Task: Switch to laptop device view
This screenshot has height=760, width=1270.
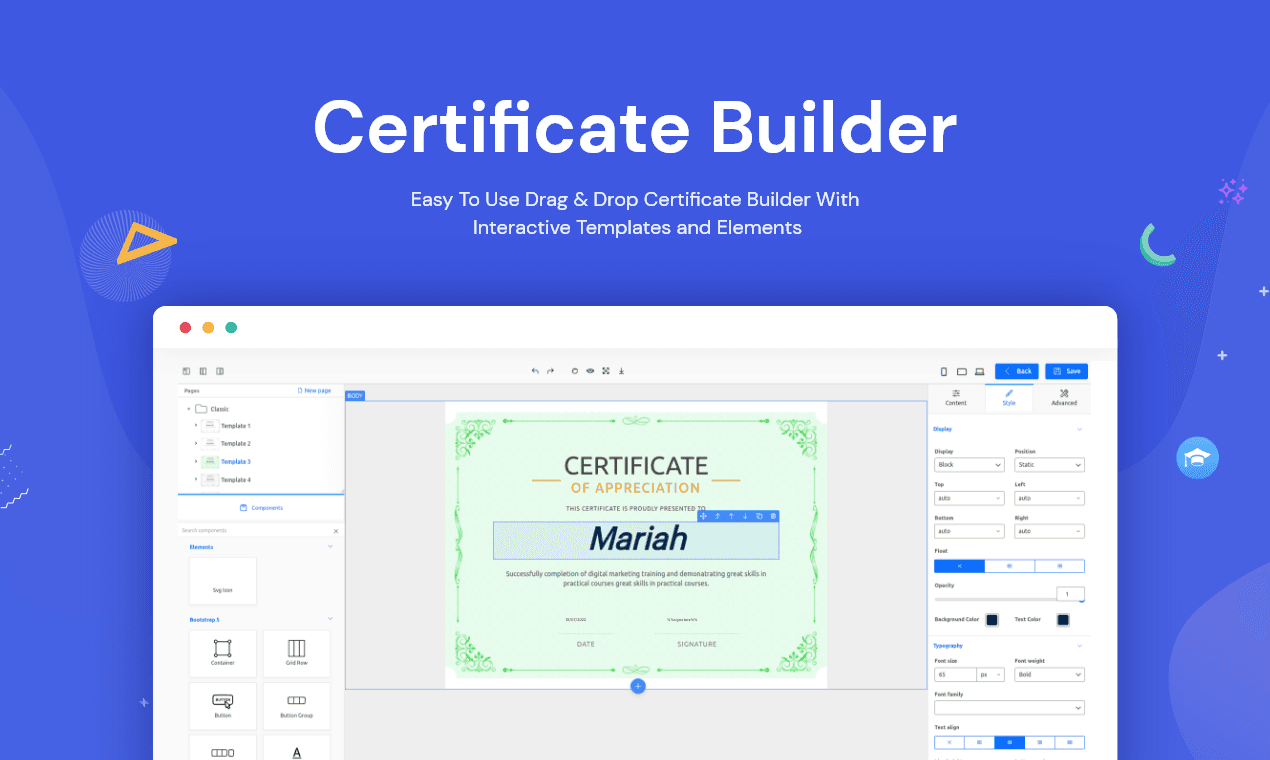Action: [x=980, y=371]
